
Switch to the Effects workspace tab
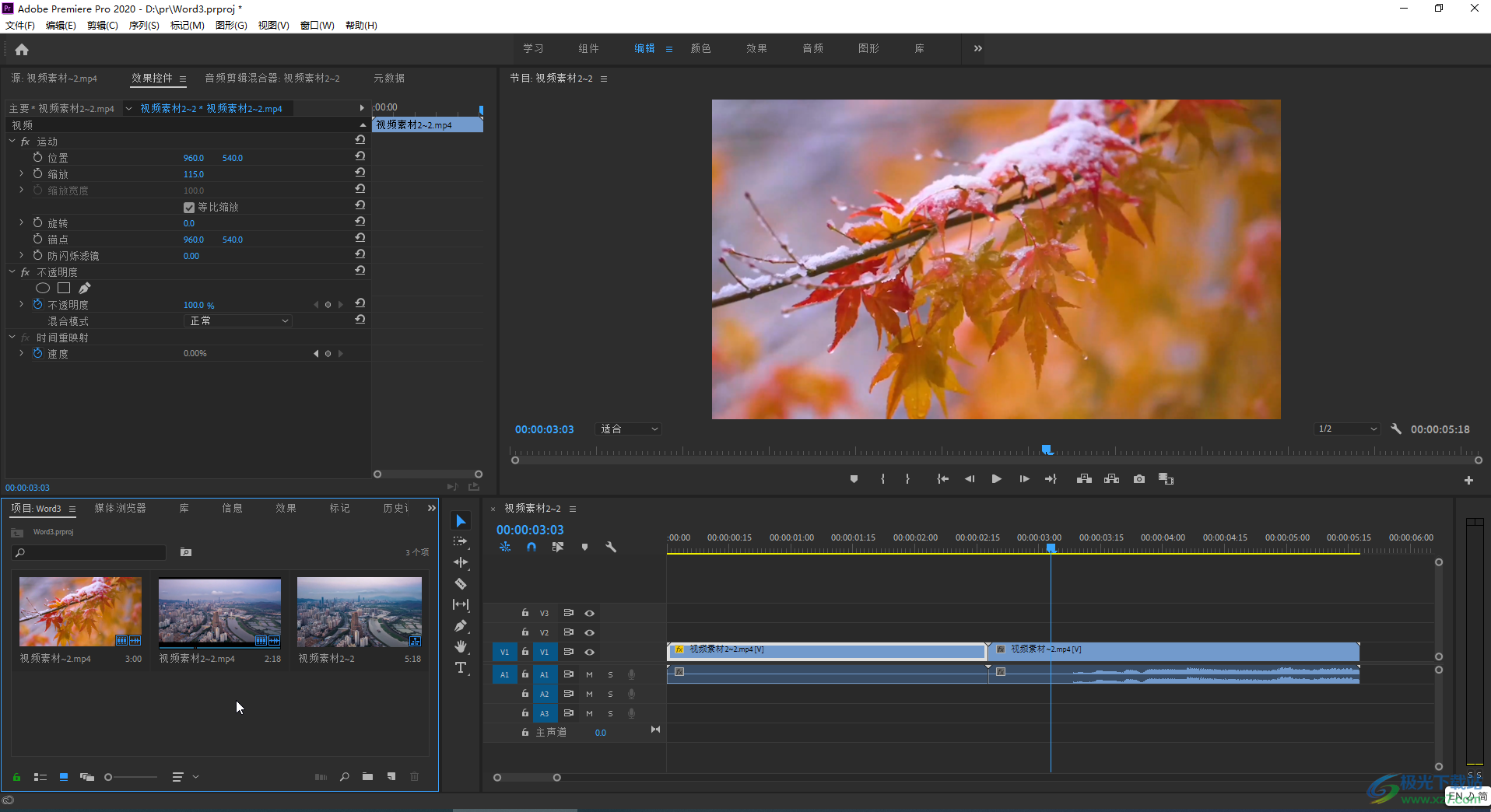point(756,48)
